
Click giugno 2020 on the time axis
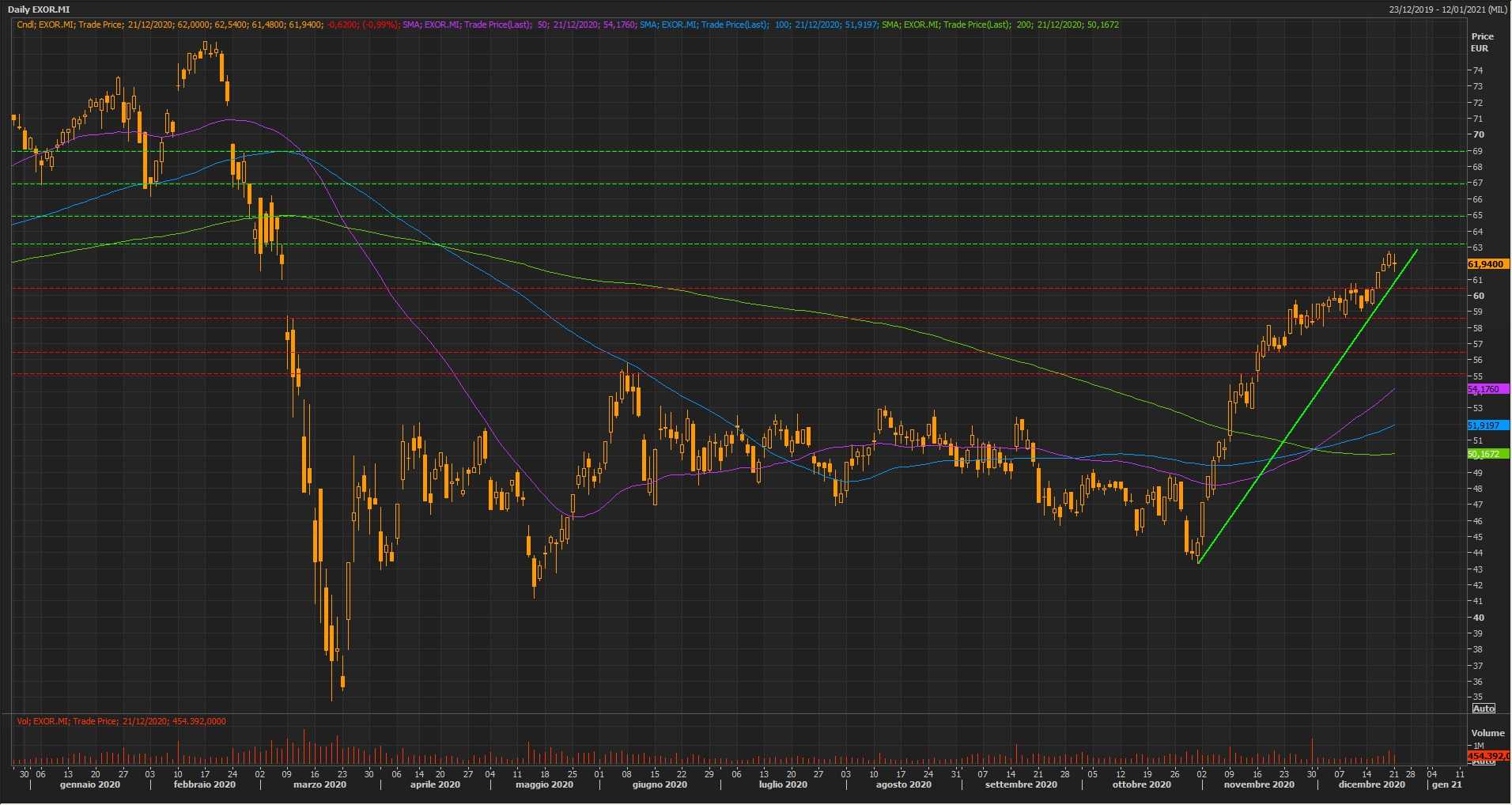660,785
